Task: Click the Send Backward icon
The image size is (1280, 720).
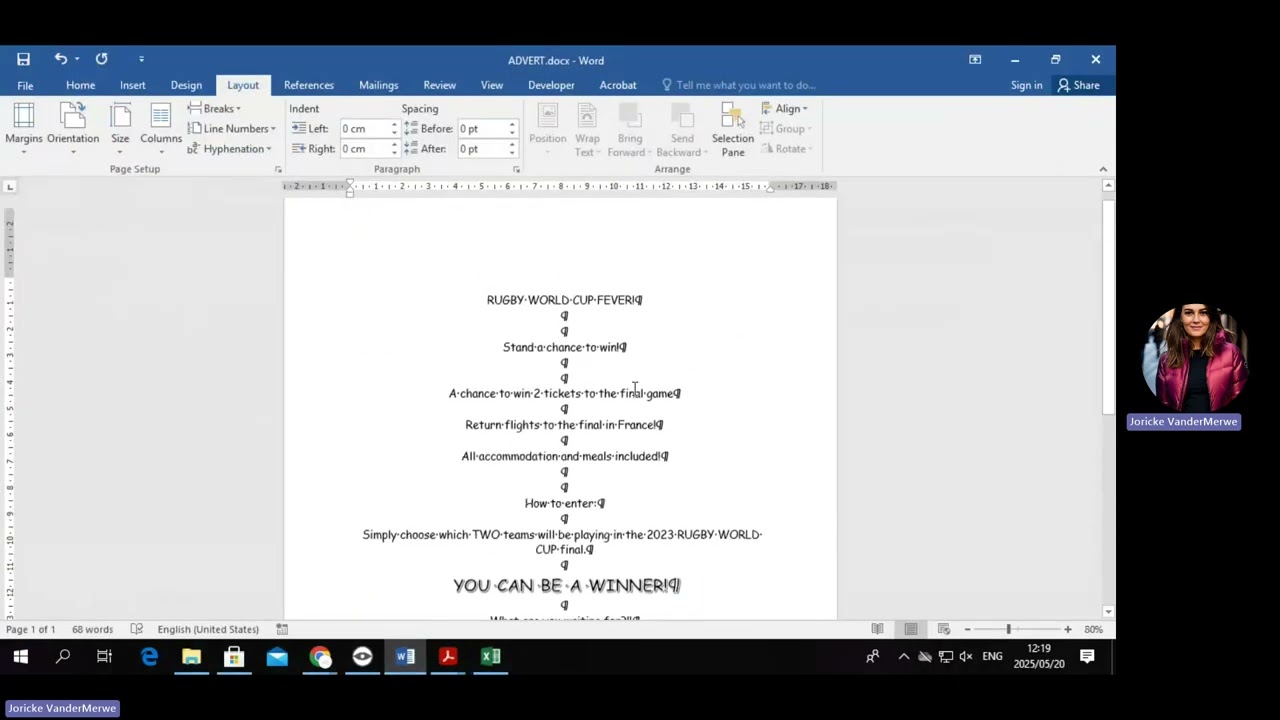Action: [x=682, y=129]
